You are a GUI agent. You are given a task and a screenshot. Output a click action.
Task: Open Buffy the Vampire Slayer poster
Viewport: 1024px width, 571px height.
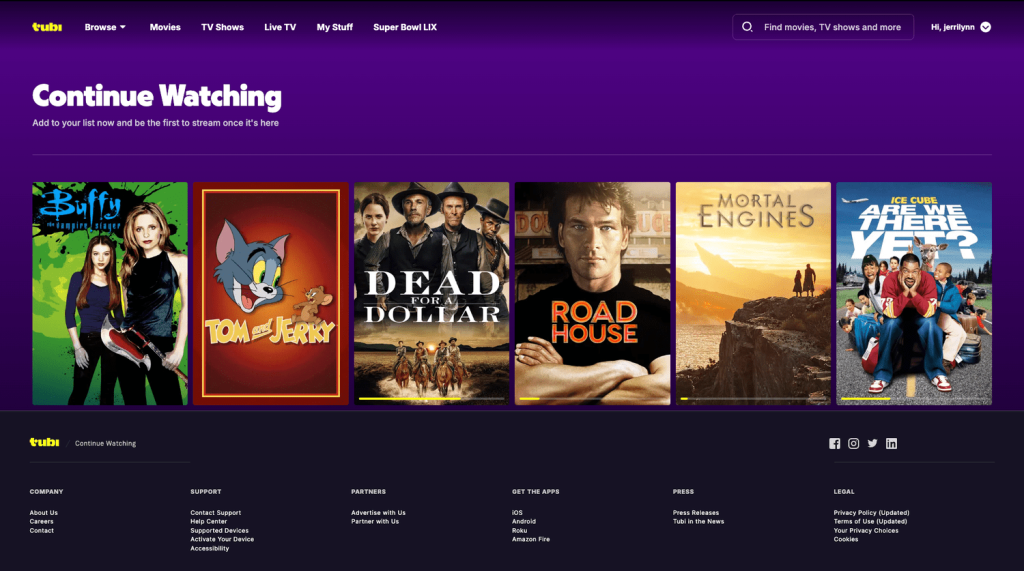coord(110,293)
